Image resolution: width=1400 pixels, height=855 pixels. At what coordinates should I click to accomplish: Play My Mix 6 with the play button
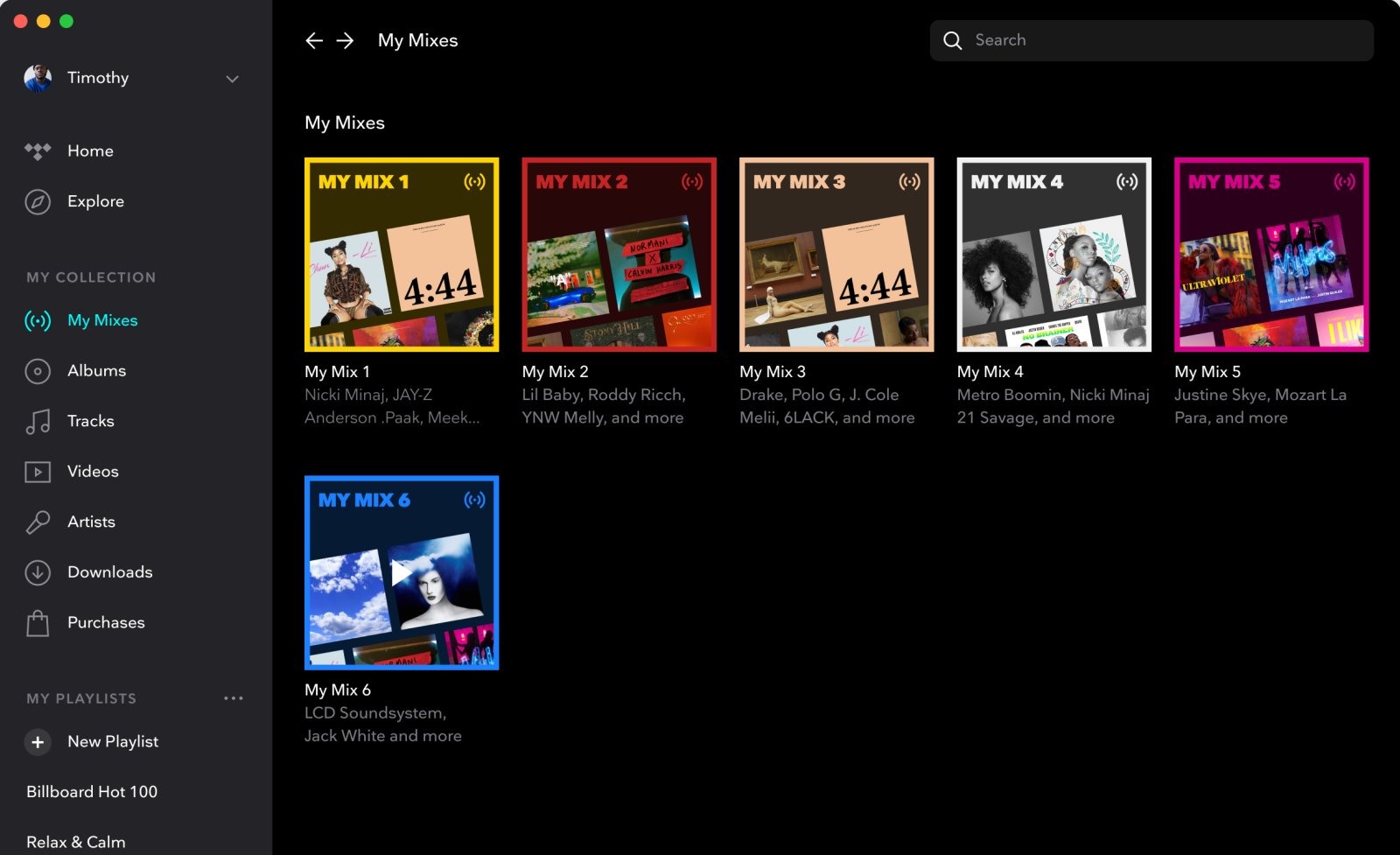point(401,572)
